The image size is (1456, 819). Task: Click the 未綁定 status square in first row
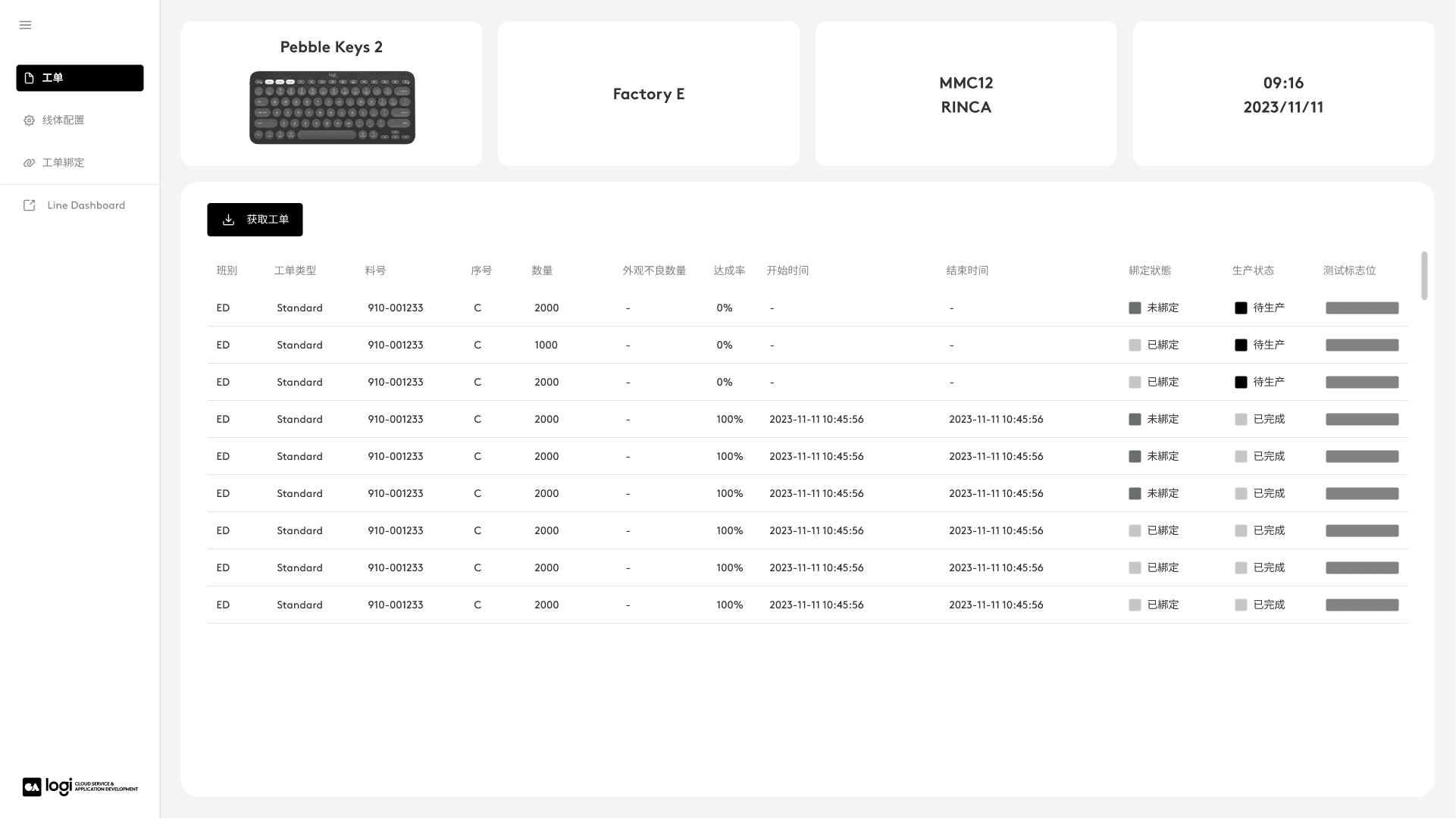click(x=1135, y=308)
